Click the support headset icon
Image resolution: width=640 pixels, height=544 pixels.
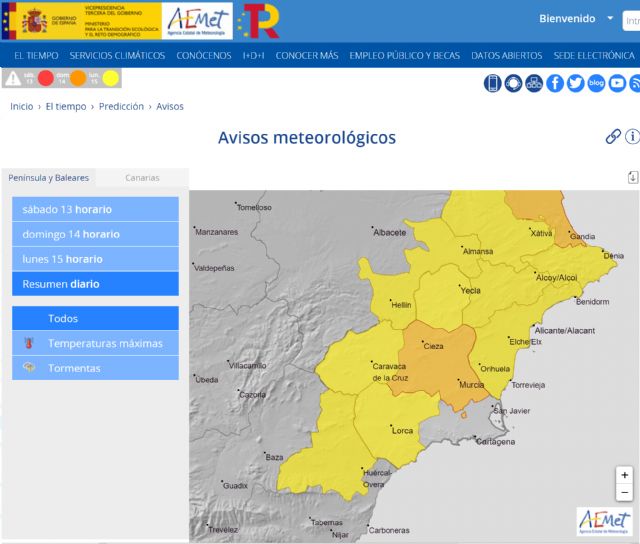[513, 83]
